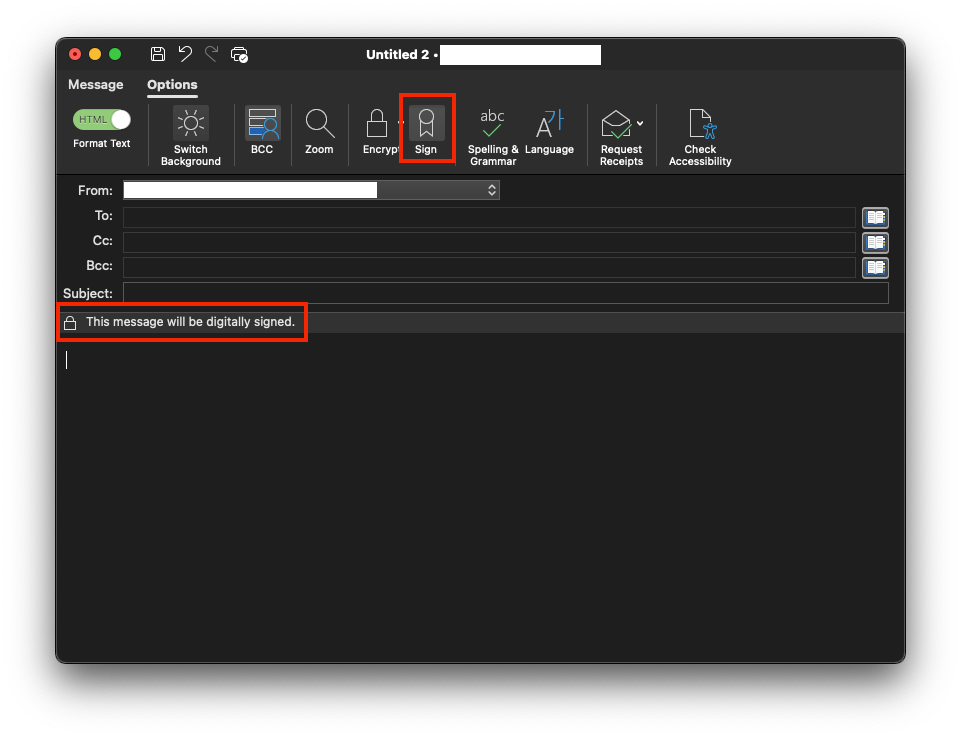The width and height of the screenshot is (961, 737).
Task: Click into the Cc field
Action: tap(489, 241)
